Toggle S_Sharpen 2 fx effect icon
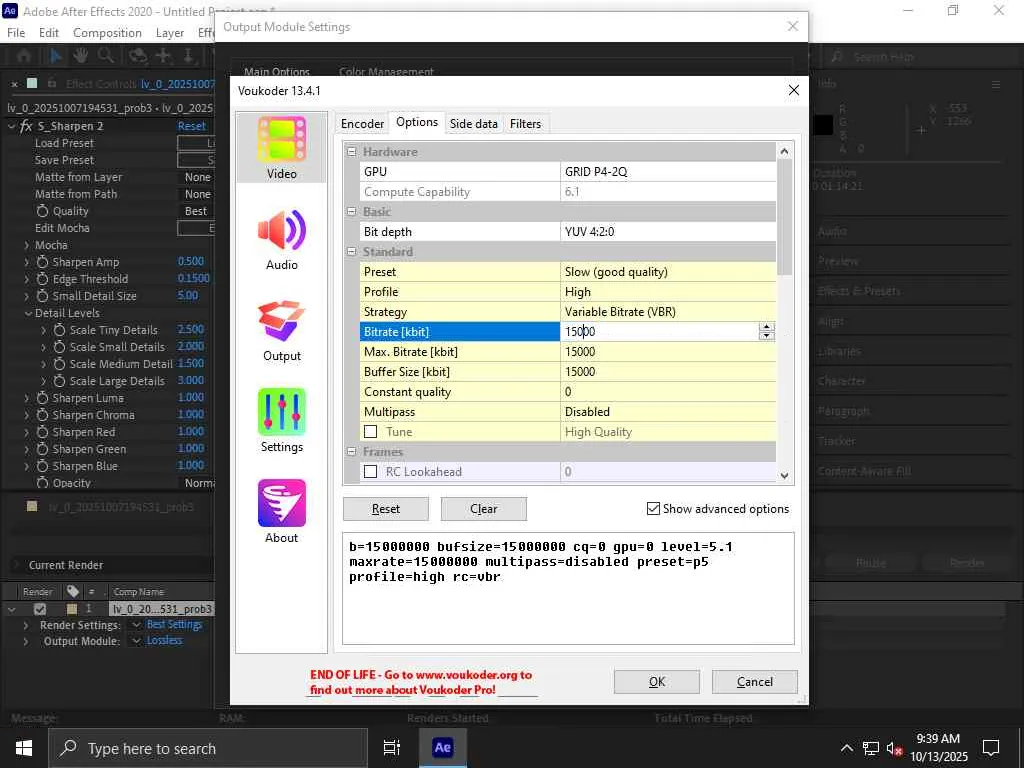The image size is (1024, 768). 26,126
